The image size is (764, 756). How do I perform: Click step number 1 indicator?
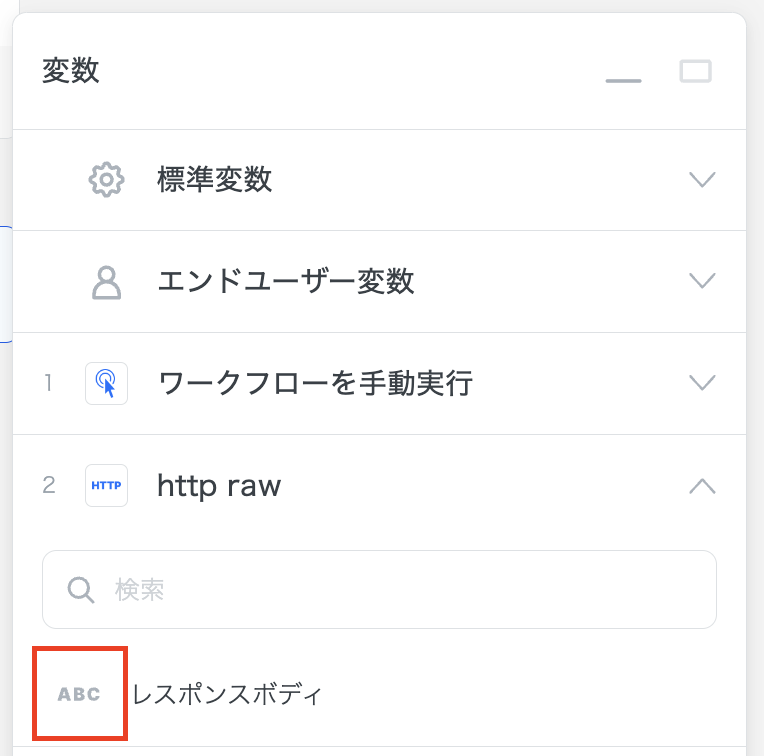tap(48, 383)
